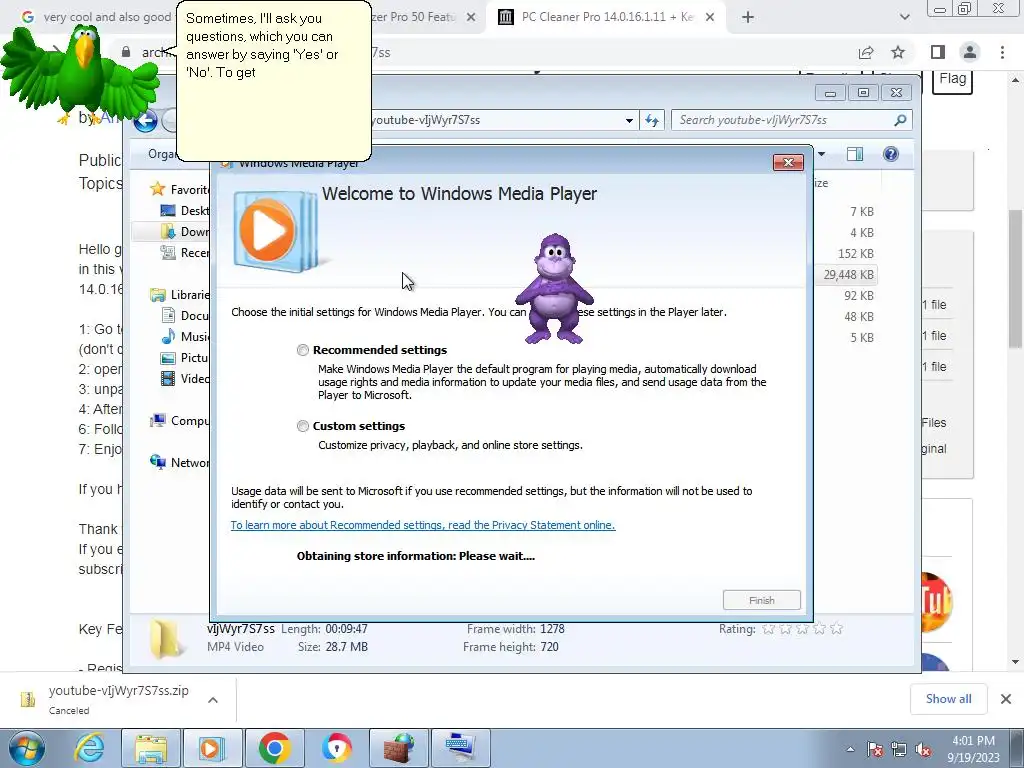Click the Explorer refresh arrows icon
Screen dimensions: 1024x768
(652, 120)
